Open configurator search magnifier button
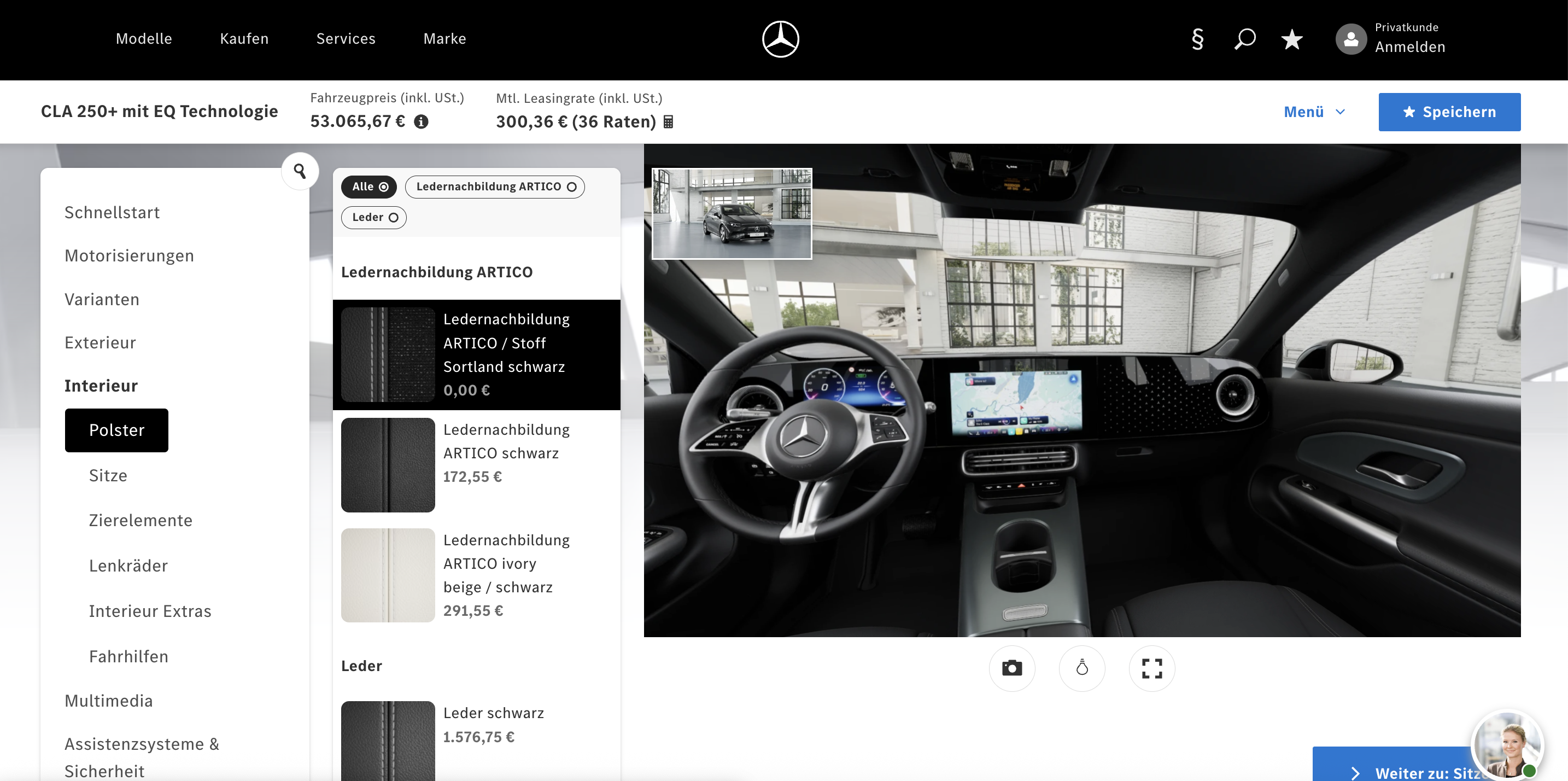The width and height of the screenshot is (1568, 781). (300, 171)
